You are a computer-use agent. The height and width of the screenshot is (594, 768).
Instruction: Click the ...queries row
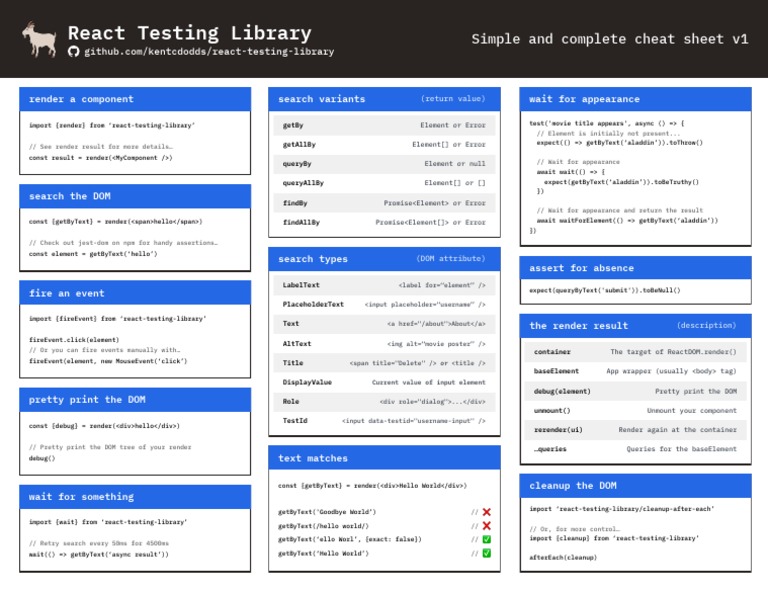pyautogui.click(x=635, y=449)
